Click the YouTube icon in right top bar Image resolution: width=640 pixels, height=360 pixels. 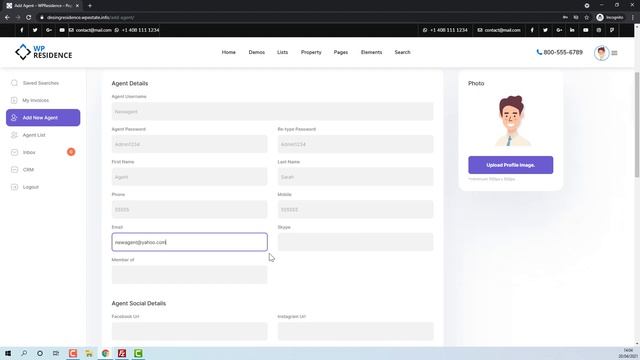click(585, 30)
